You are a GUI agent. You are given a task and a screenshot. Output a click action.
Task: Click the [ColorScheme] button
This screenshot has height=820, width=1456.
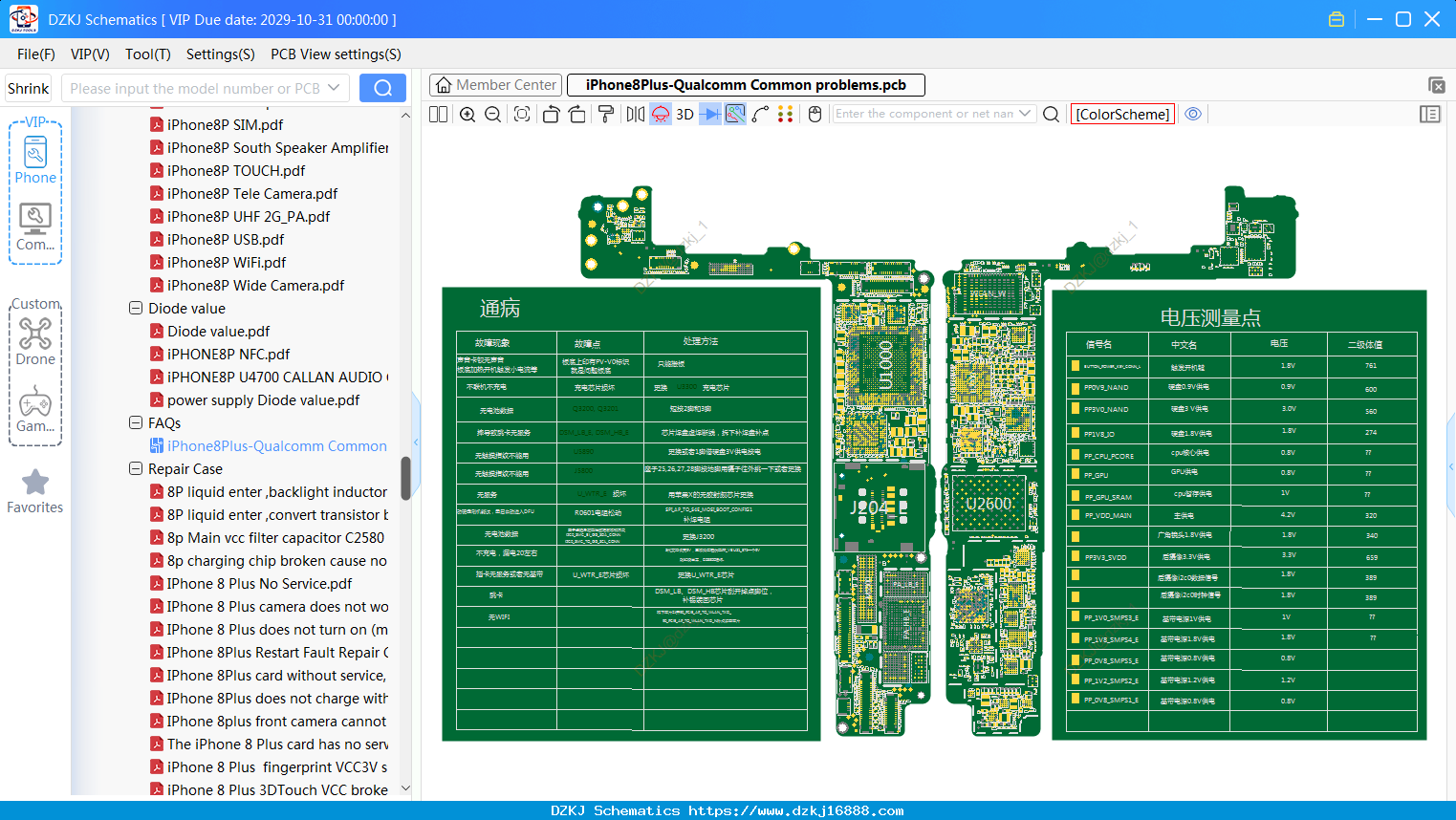(1122, 115)
